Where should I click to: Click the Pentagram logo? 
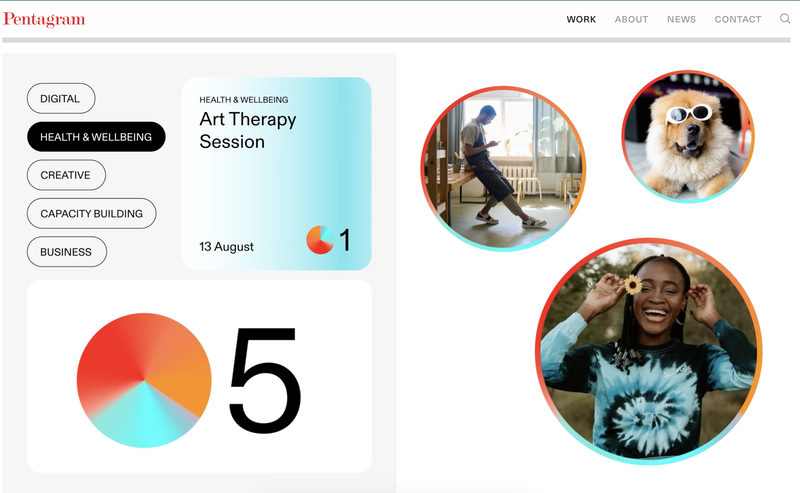44,19
